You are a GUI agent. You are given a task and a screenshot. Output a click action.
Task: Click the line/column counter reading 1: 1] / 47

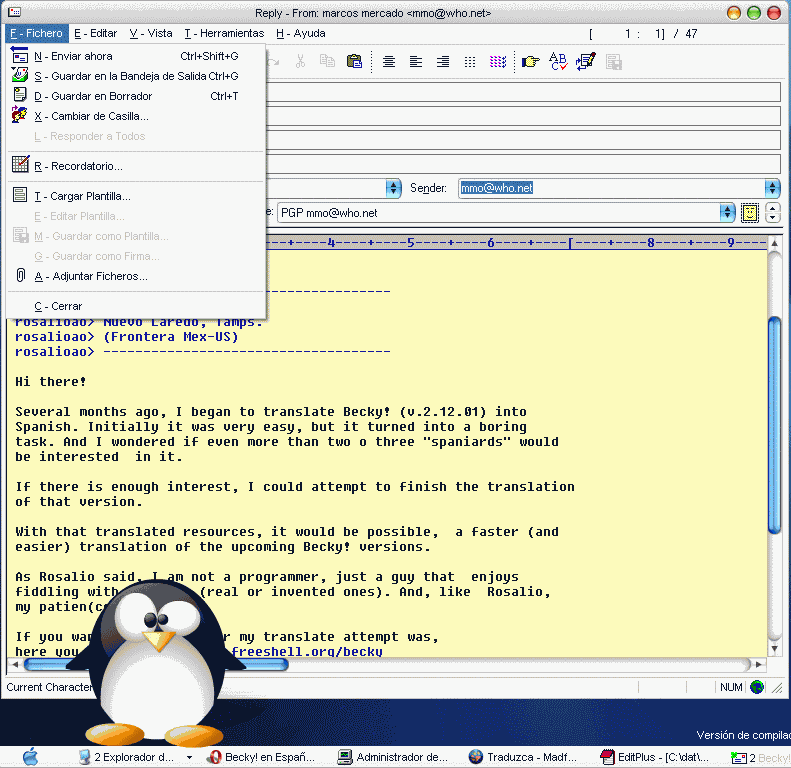point(643,34)
